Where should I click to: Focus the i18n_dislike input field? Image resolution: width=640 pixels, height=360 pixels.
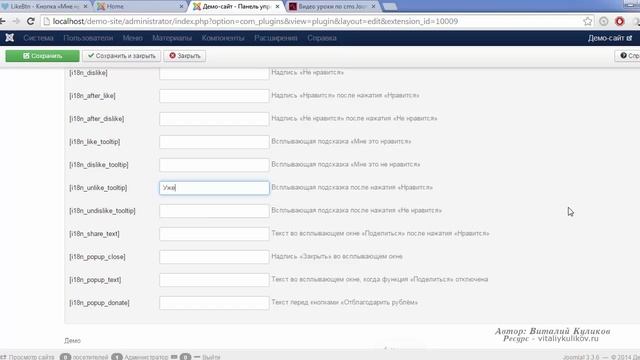(214, 73)
